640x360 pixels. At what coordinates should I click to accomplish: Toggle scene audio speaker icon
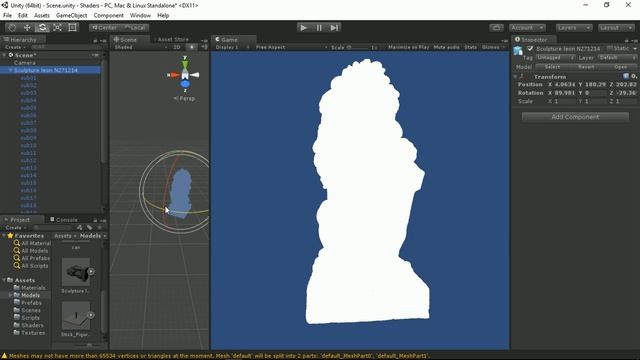tap(204, 47)
